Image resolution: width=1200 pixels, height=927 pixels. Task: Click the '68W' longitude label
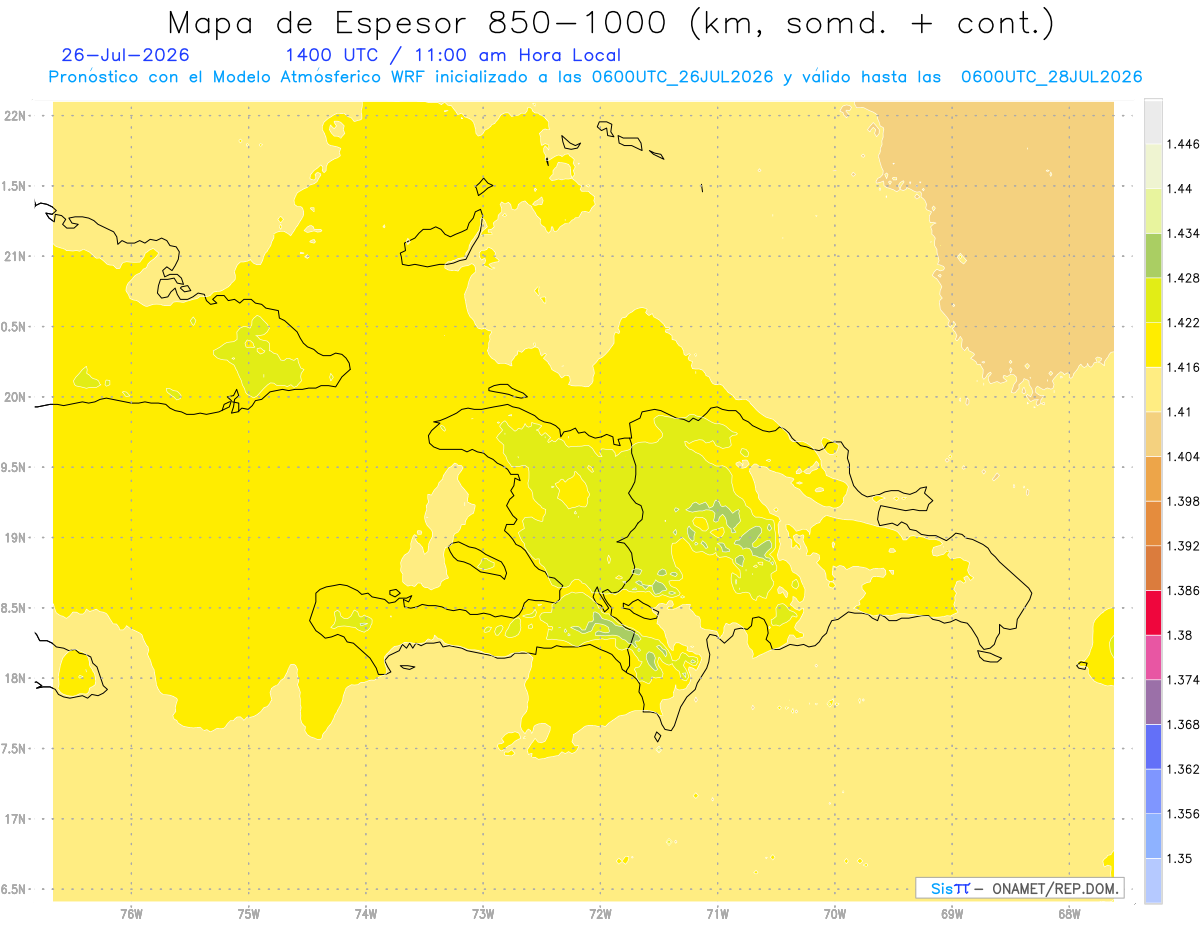(1069, 913)
